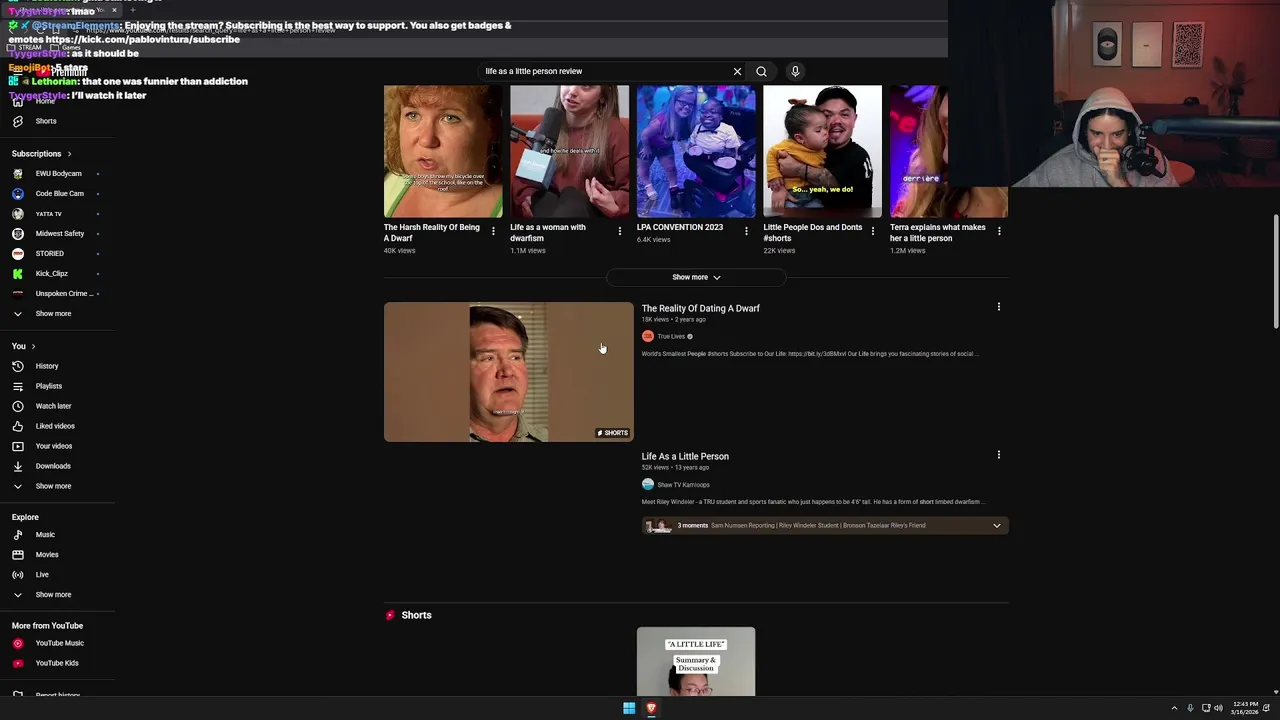Open The Reality Of Dating A Dwarf title
1280x720 pixels.
[700, 308]
